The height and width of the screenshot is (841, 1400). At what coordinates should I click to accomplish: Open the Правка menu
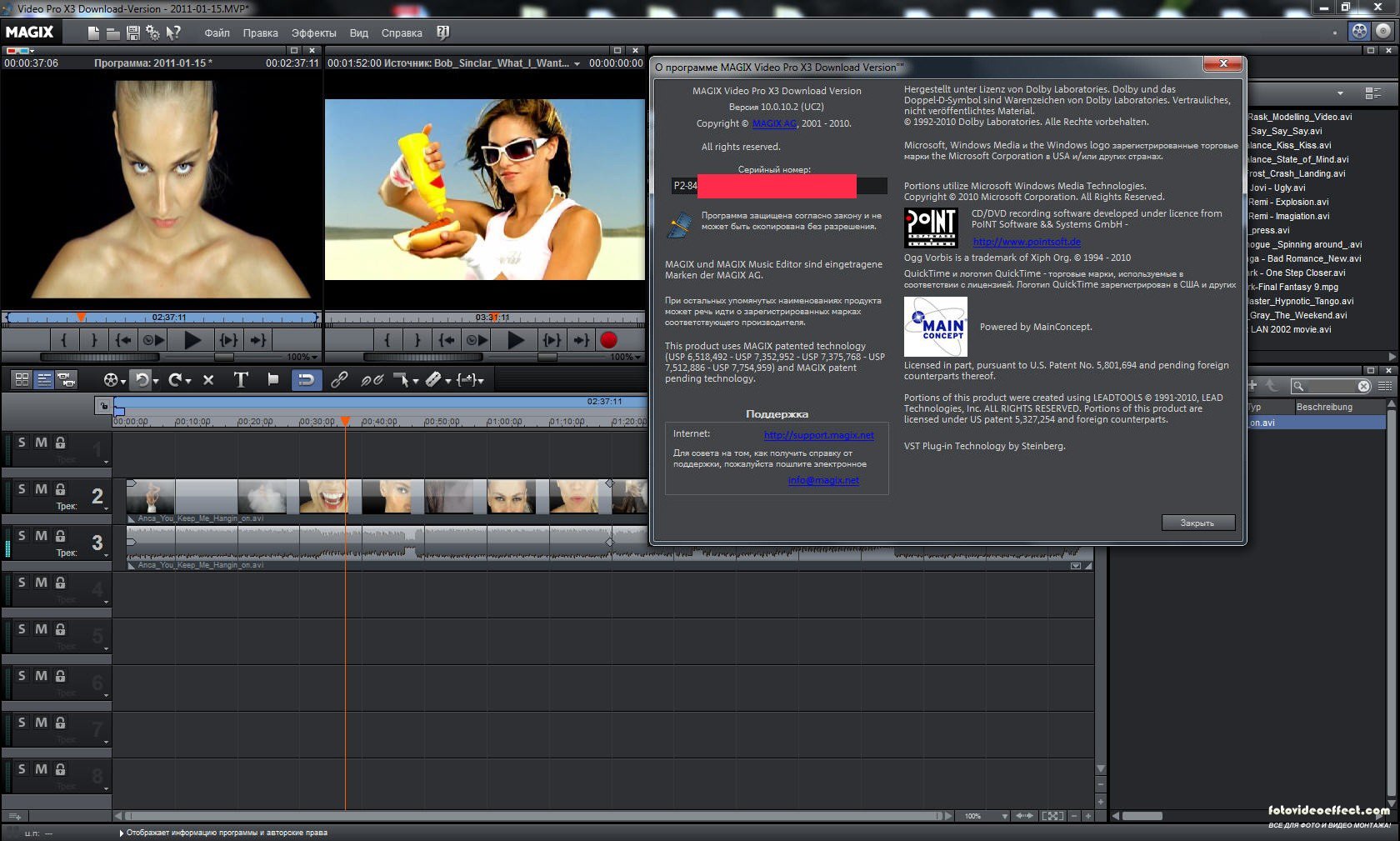tap(261, 33)
